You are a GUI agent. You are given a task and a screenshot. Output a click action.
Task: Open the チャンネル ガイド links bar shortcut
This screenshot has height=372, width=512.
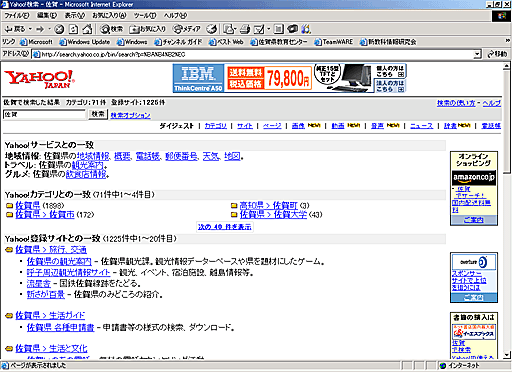(178, 42)
